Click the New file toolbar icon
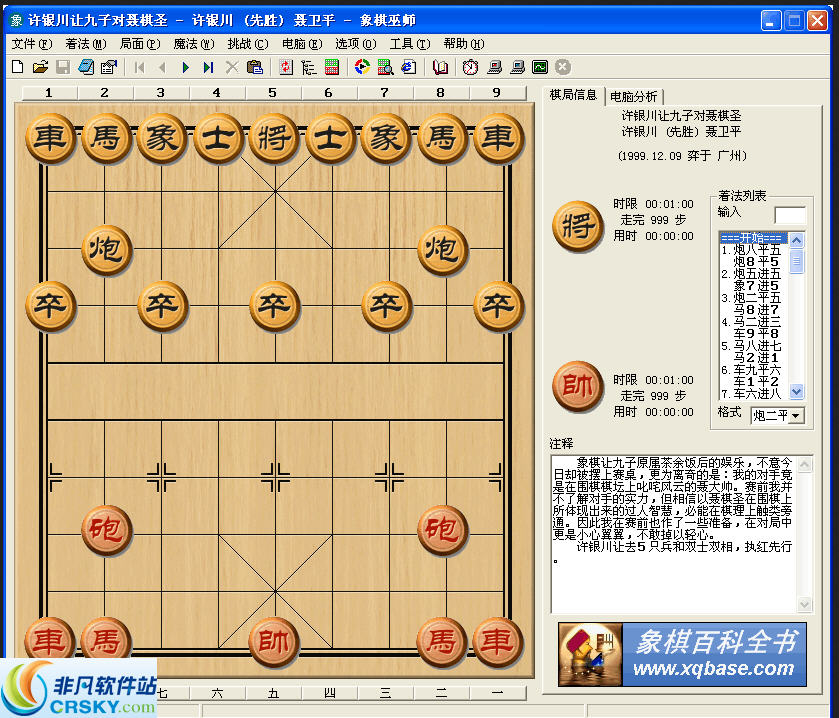The height and width of the screenshot is (718, 839). coord(18,67)
